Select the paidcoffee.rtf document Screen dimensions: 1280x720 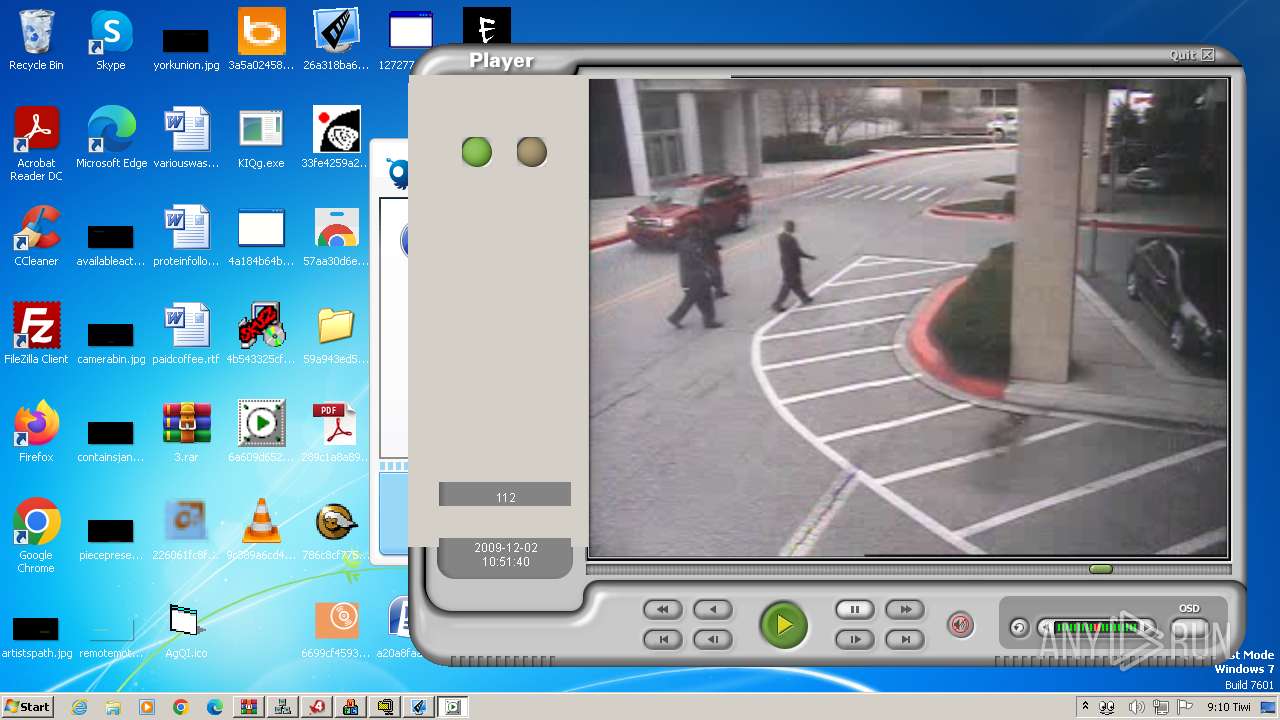click(x=186, y=334)
